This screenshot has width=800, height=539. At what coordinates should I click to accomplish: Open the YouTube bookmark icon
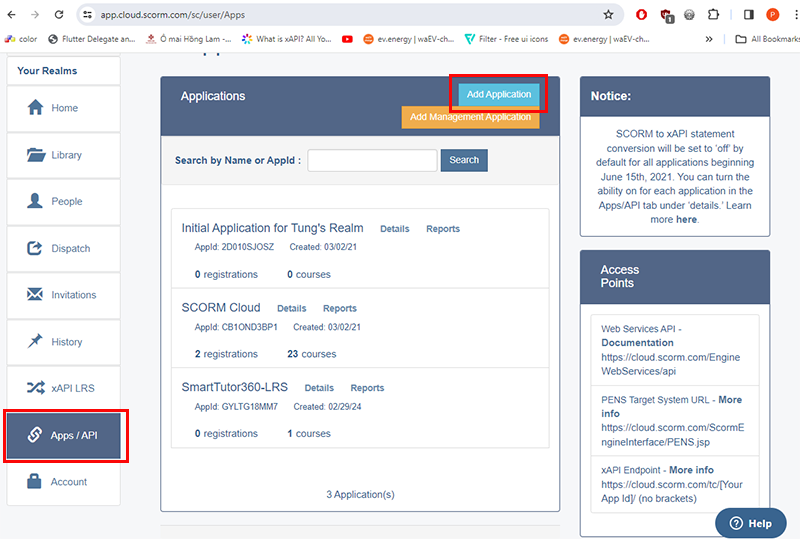[x=347, y=39]
